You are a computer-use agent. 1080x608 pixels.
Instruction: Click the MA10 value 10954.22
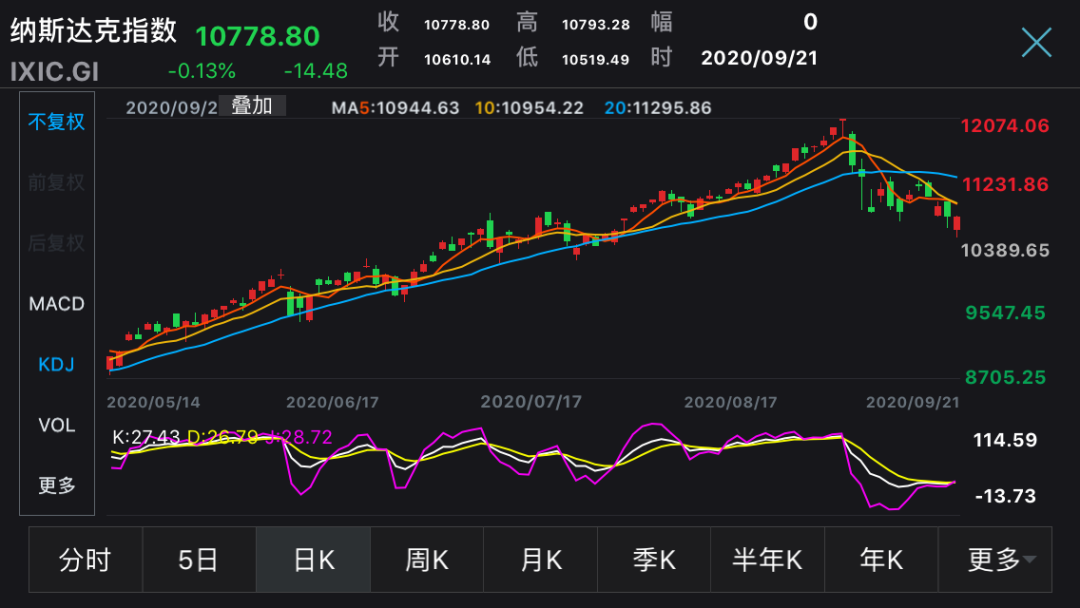pyautogui.click(x=543, y=108)
